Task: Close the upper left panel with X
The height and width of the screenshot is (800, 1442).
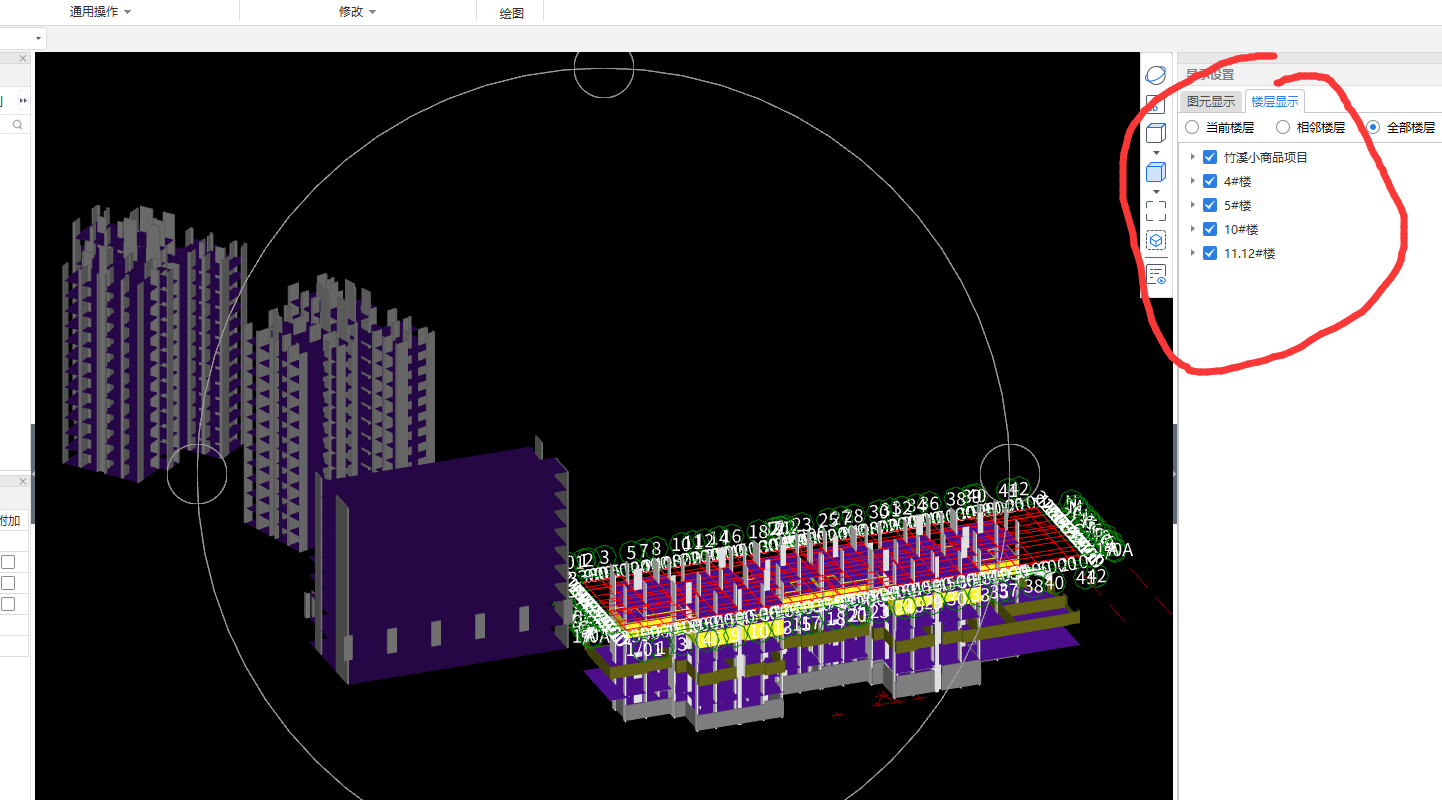Action: (23, 59)
